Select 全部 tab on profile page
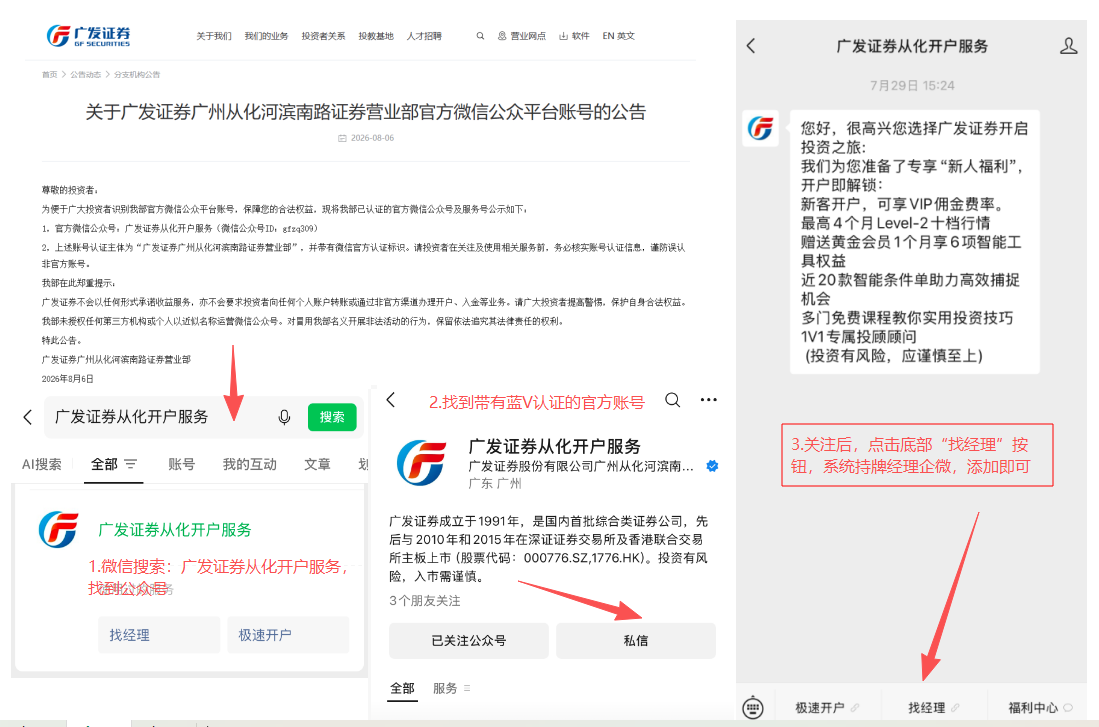 402,688
